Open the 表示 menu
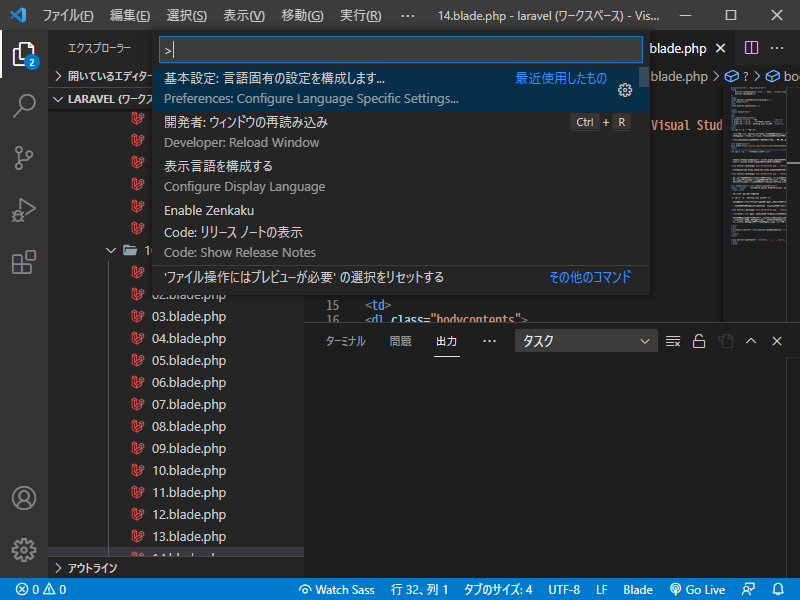This screenshot has width=800, height=600. [x=244, y=16]
